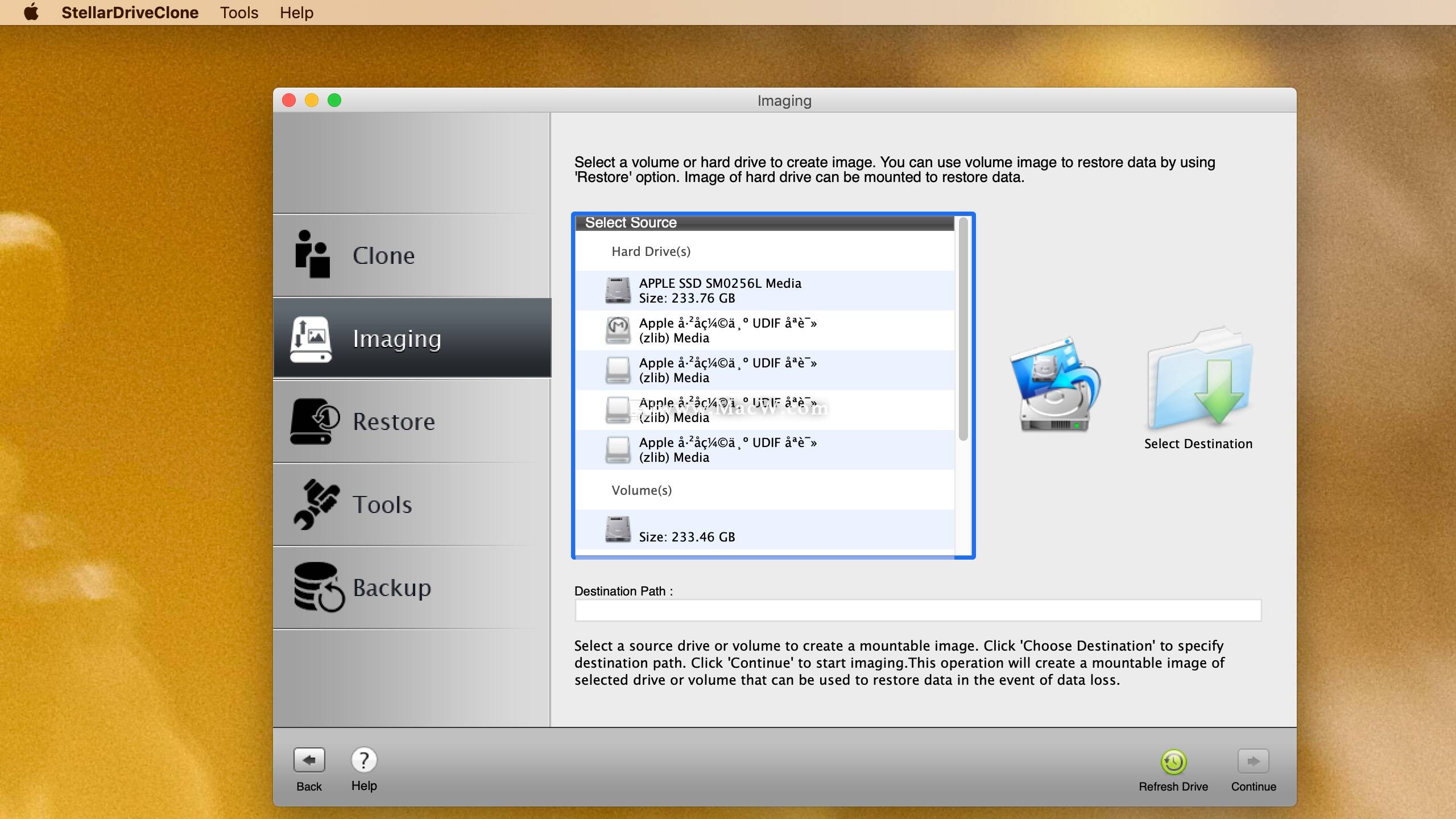Click the Refresh Drive label
This screenshot has width=1456, height=819.
1173,787
